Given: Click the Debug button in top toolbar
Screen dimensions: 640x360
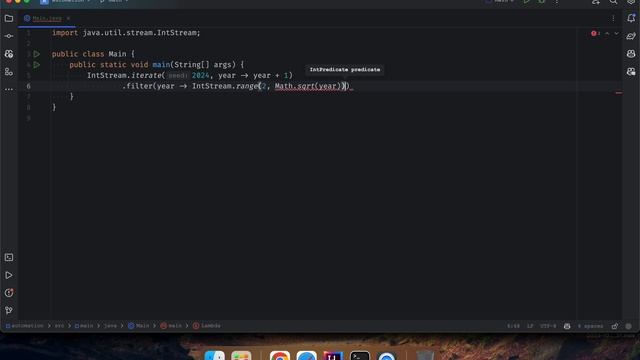Looking at the screenshot, I should tap(542, 2).
